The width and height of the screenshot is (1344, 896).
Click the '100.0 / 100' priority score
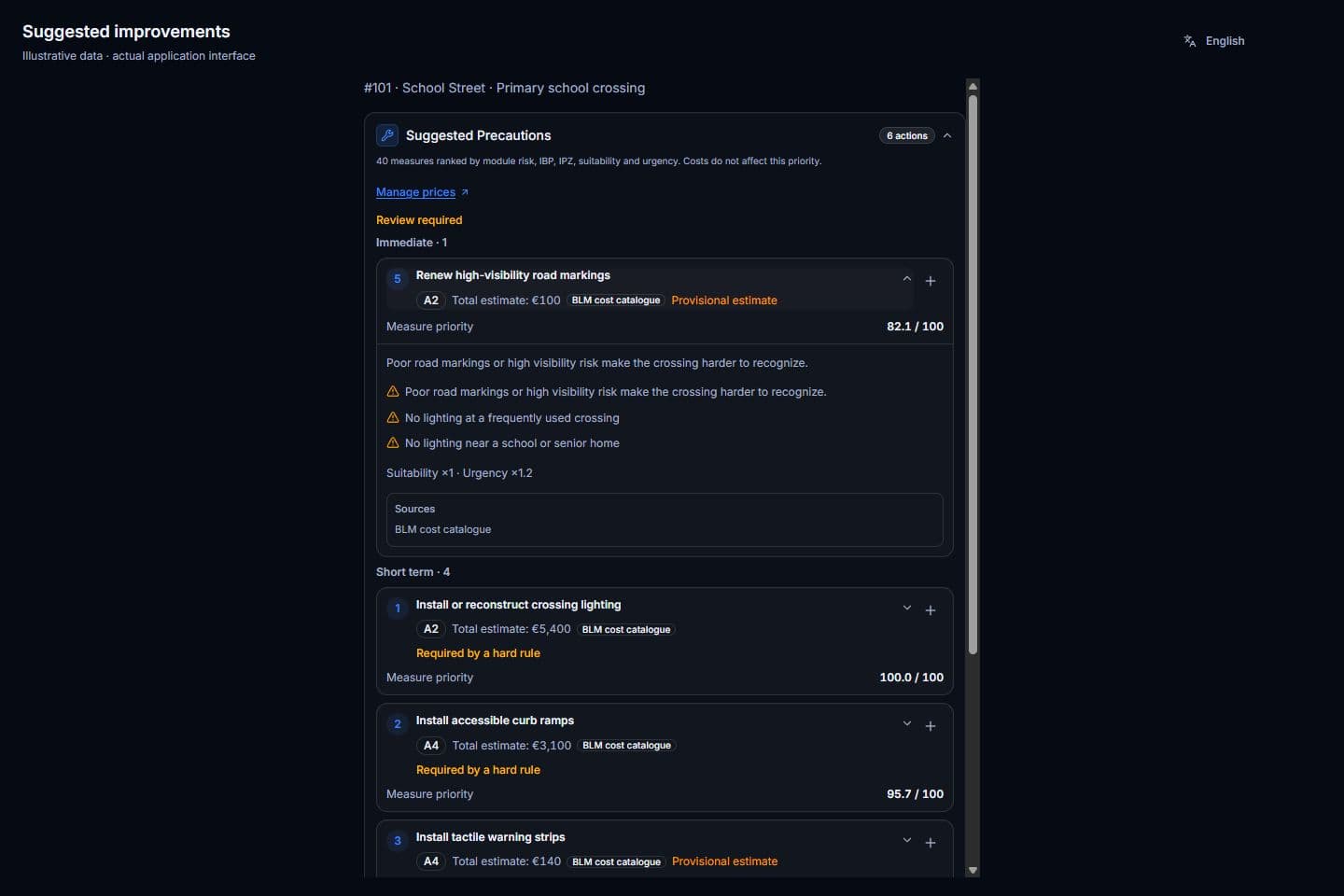coord(911,678)
